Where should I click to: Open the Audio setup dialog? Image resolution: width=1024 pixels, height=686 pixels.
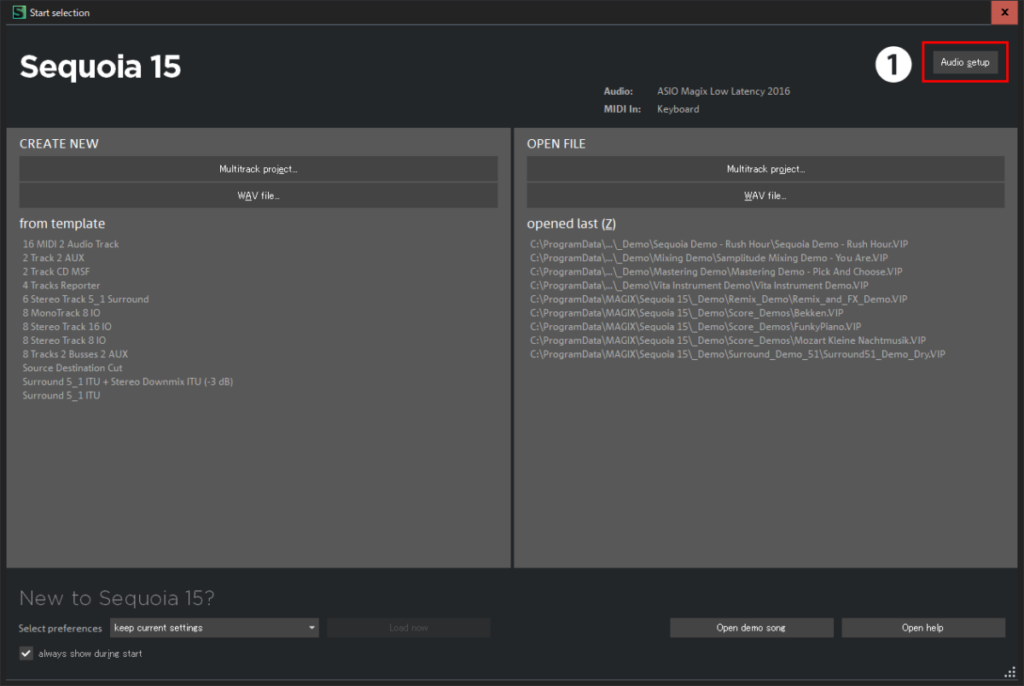964,63
